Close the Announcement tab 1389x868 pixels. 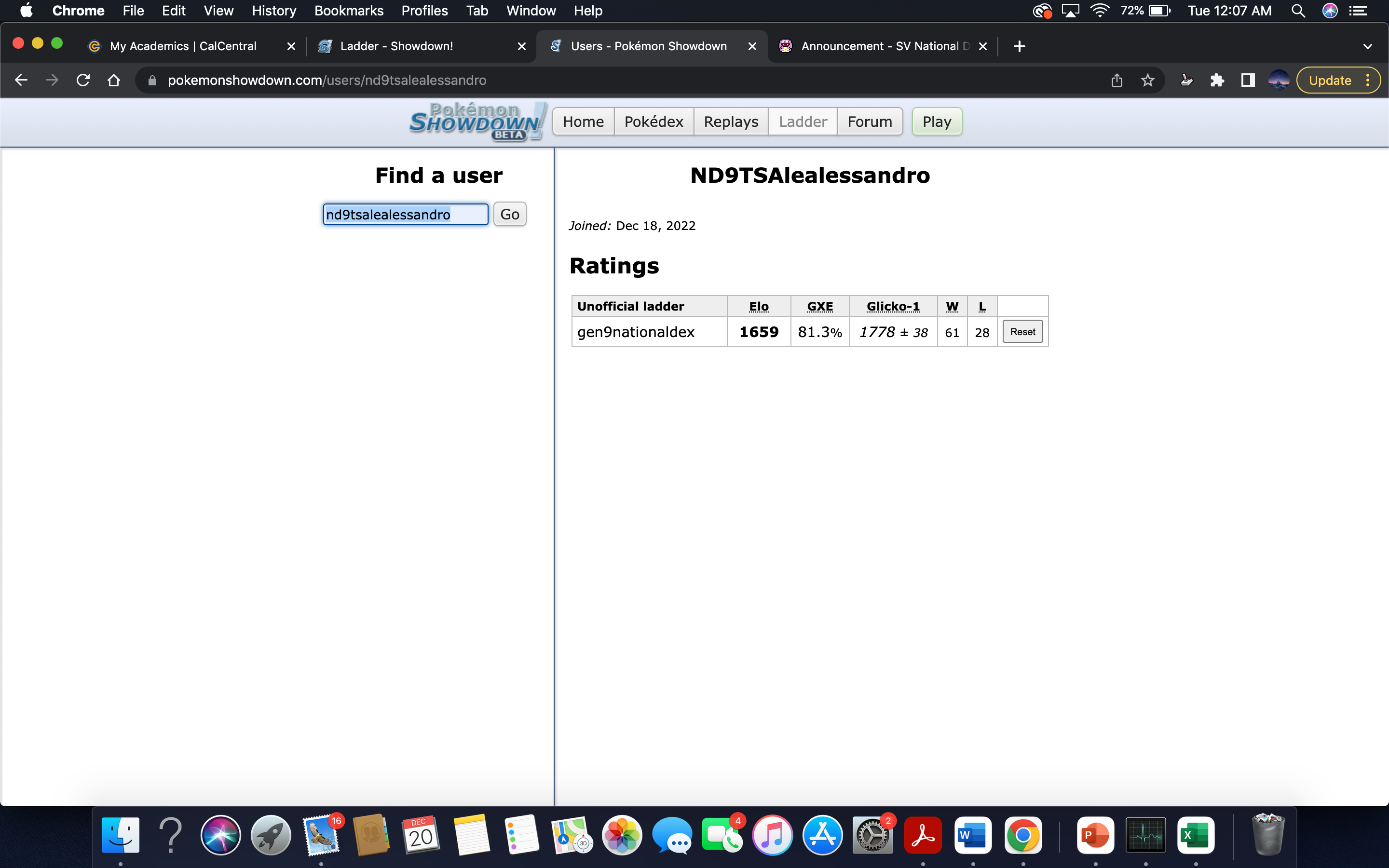coord(982,46)
